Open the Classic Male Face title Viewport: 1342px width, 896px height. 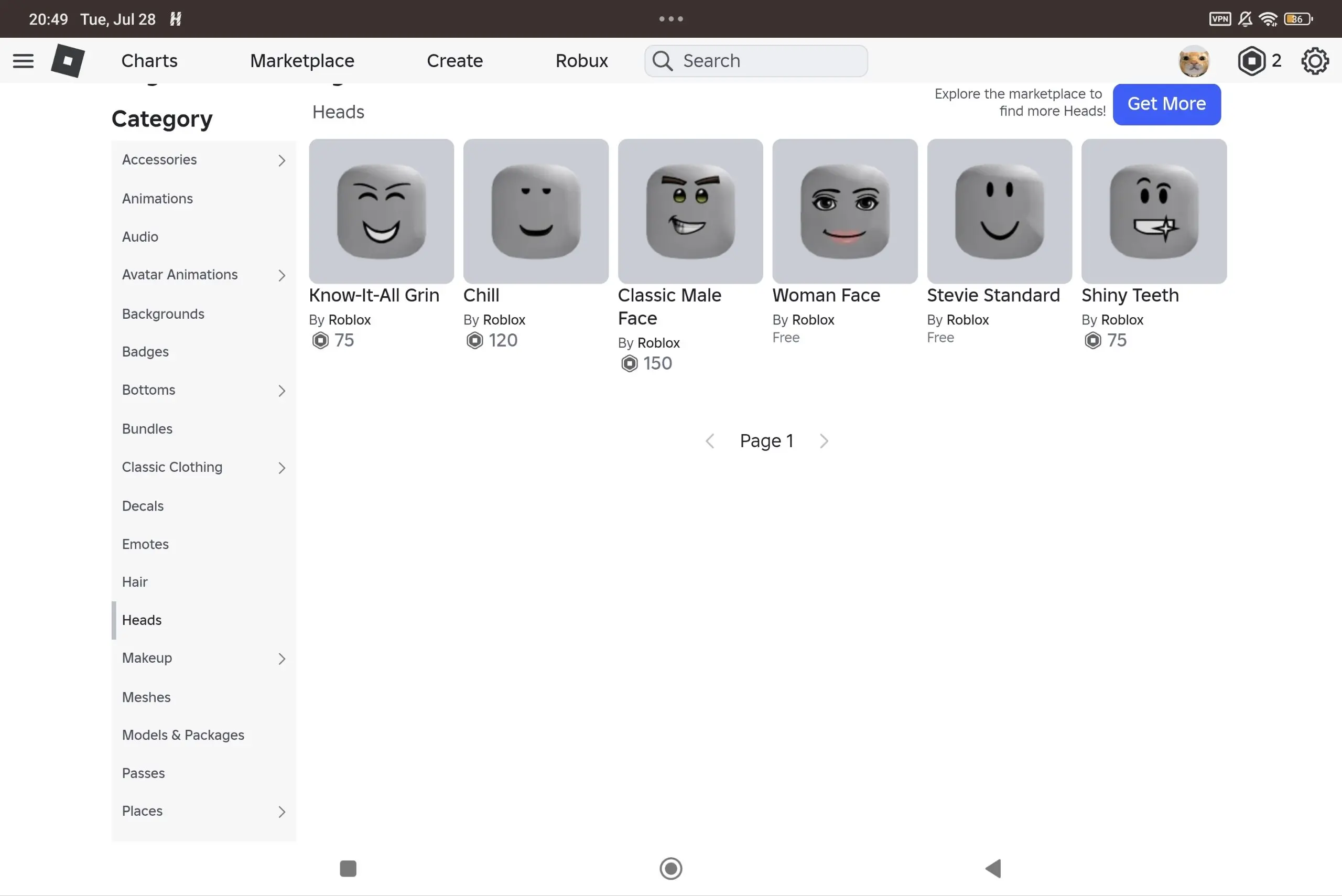tap(669, 307)
